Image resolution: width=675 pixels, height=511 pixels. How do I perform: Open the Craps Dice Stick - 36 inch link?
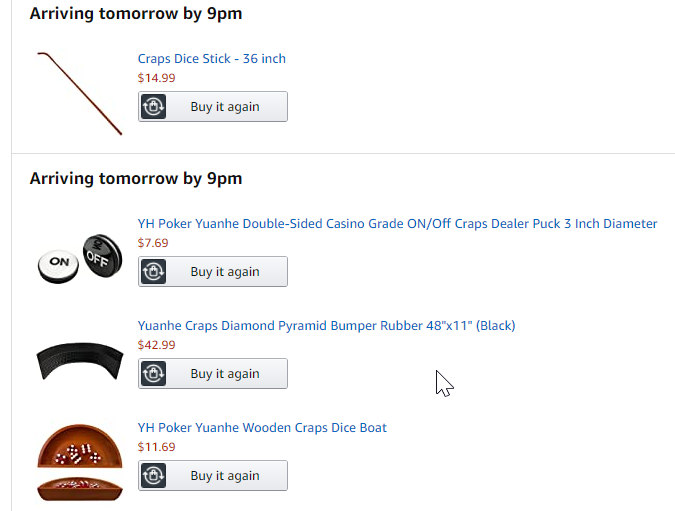click(212, 59)
